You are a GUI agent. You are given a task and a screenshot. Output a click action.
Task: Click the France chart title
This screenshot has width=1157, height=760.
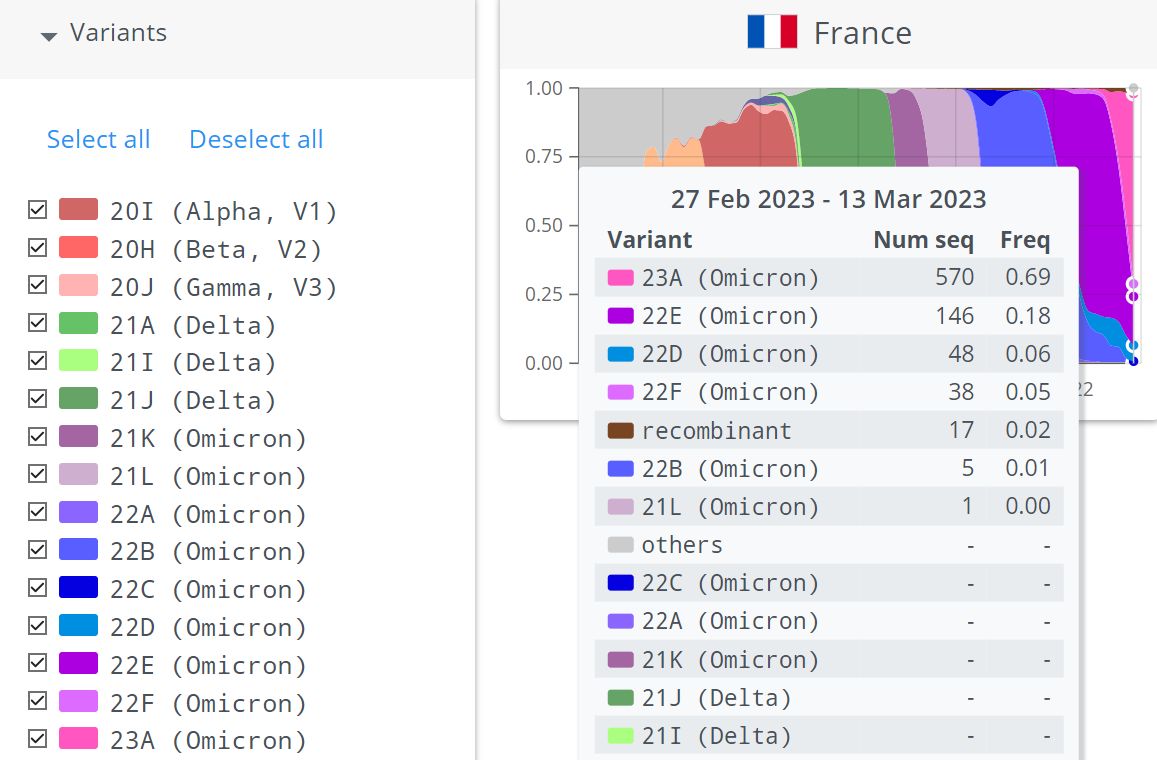pyautogui.click(x=862, y=33)
